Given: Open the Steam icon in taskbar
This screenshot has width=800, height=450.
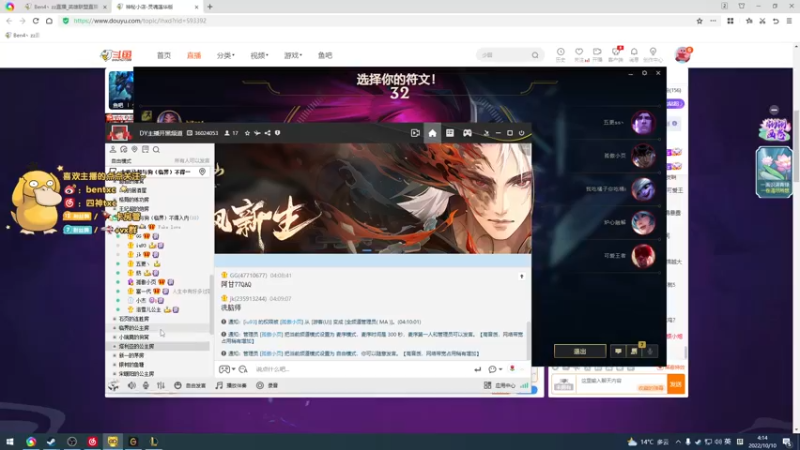Looking at the screenshot, I should click(x=51, y=441).
